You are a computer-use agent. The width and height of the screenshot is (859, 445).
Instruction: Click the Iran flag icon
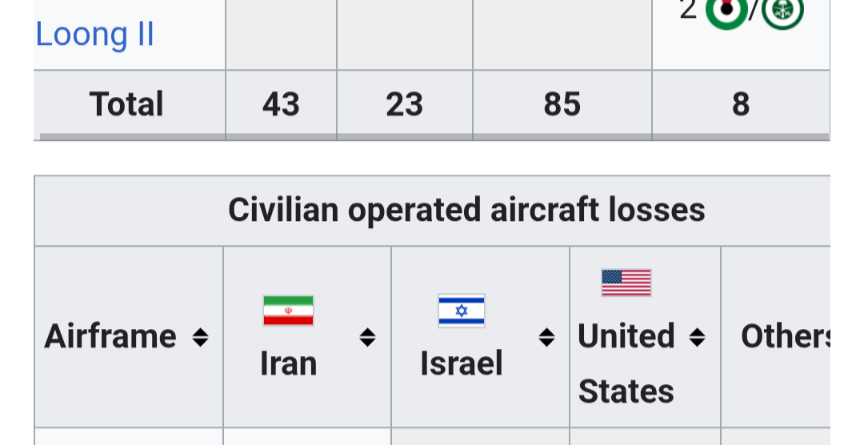point(288,311)
